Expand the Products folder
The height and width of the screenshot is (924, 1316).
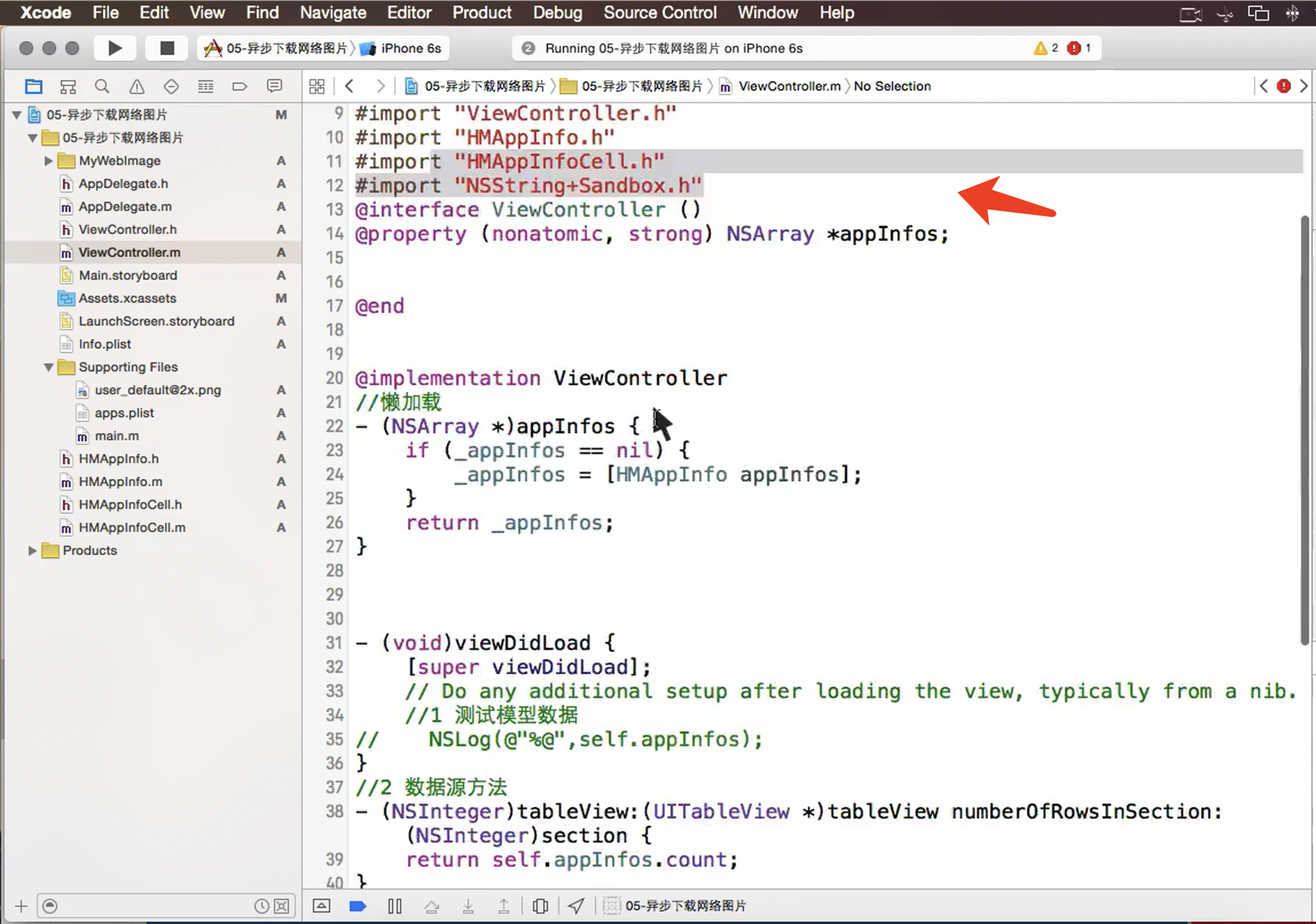[x=33, y=551]
